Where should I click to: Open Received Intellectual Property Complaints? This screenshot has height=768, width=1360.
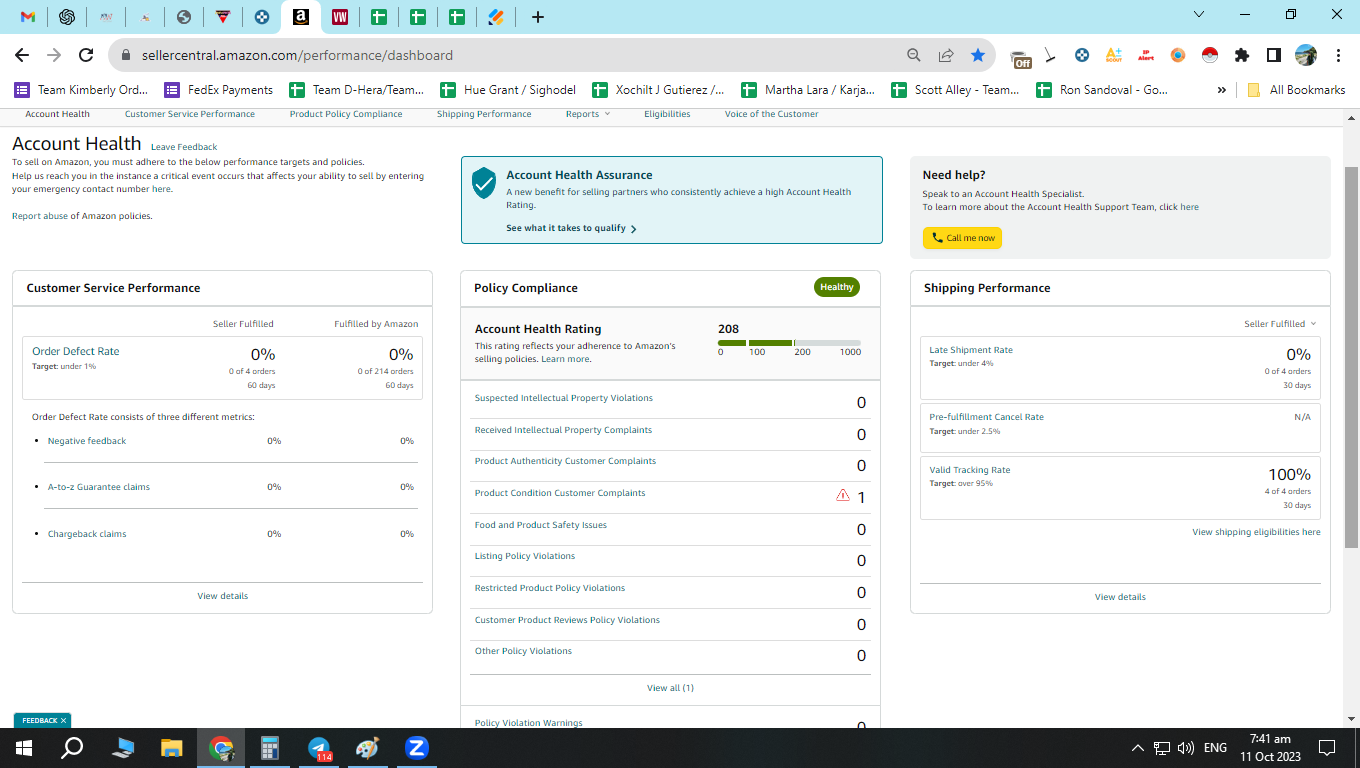click(x=563, y=430)
